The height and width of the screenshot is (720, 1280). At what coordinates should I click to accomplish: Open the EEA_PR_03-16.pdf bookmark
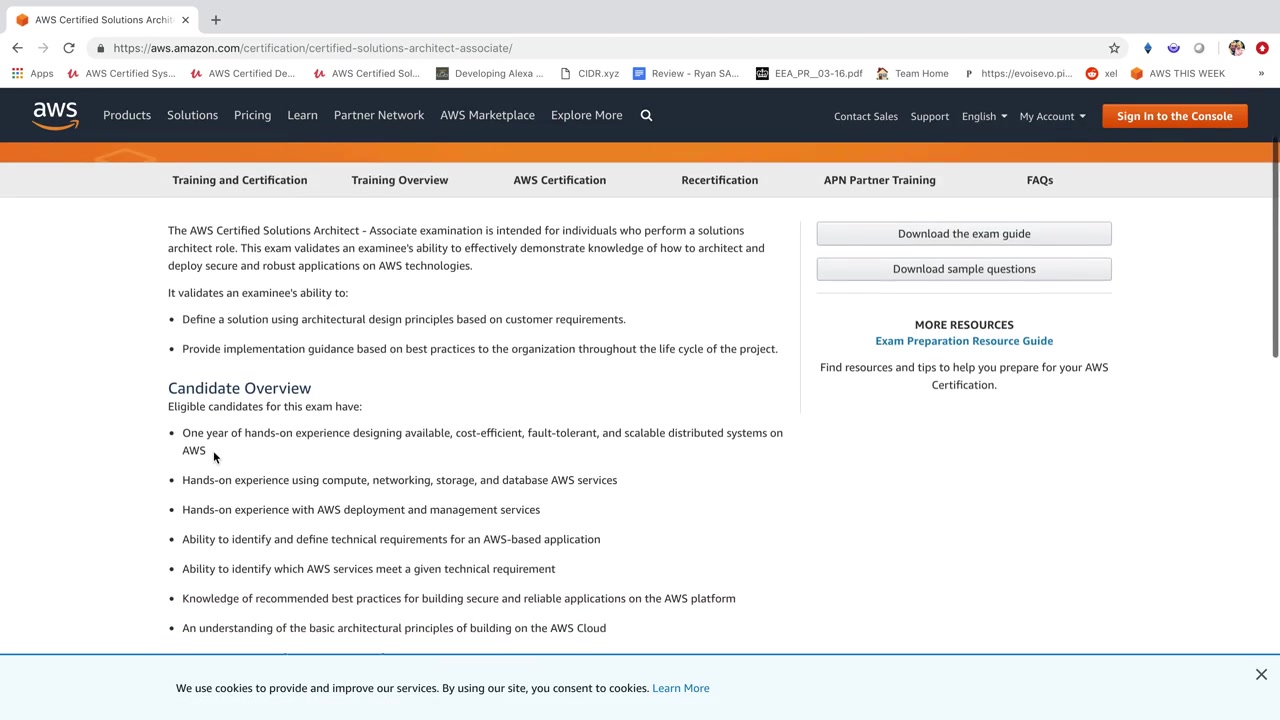point(809,73)
